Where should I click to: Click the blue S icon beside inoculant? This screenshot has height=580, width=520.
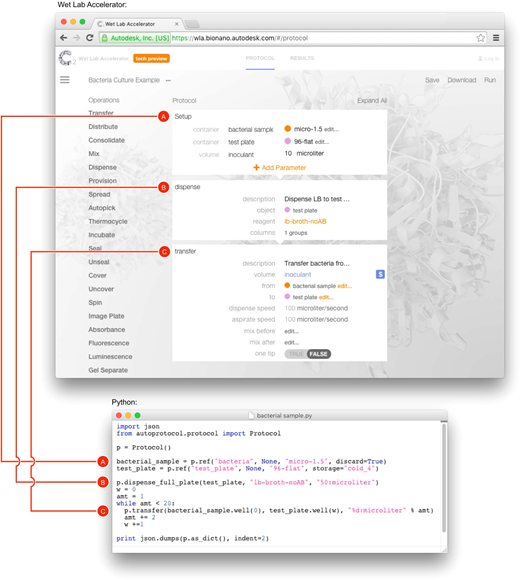[380, 274]
